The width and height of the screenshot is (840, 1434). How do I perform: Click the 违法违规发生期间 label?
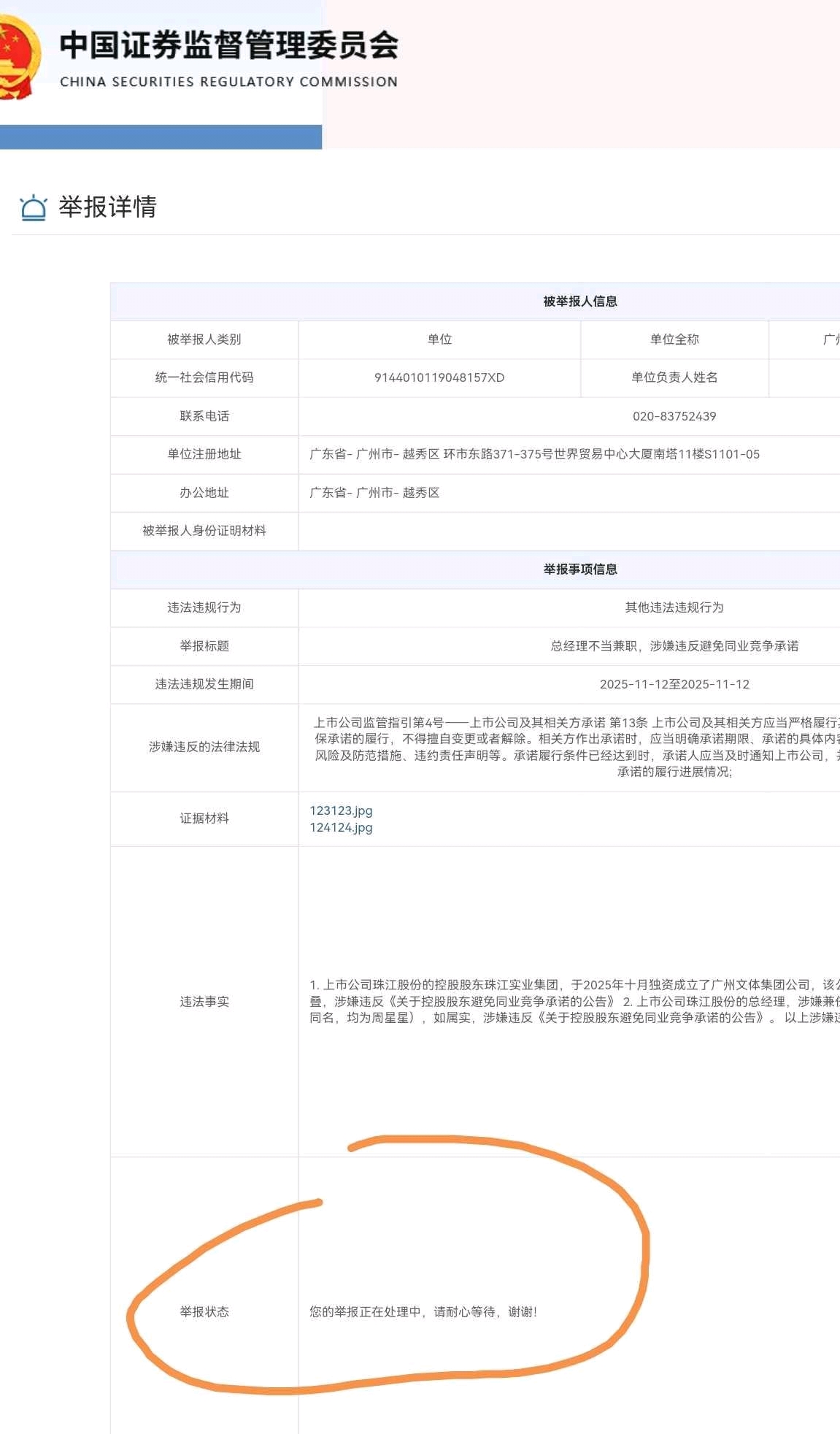pos(204,684)
